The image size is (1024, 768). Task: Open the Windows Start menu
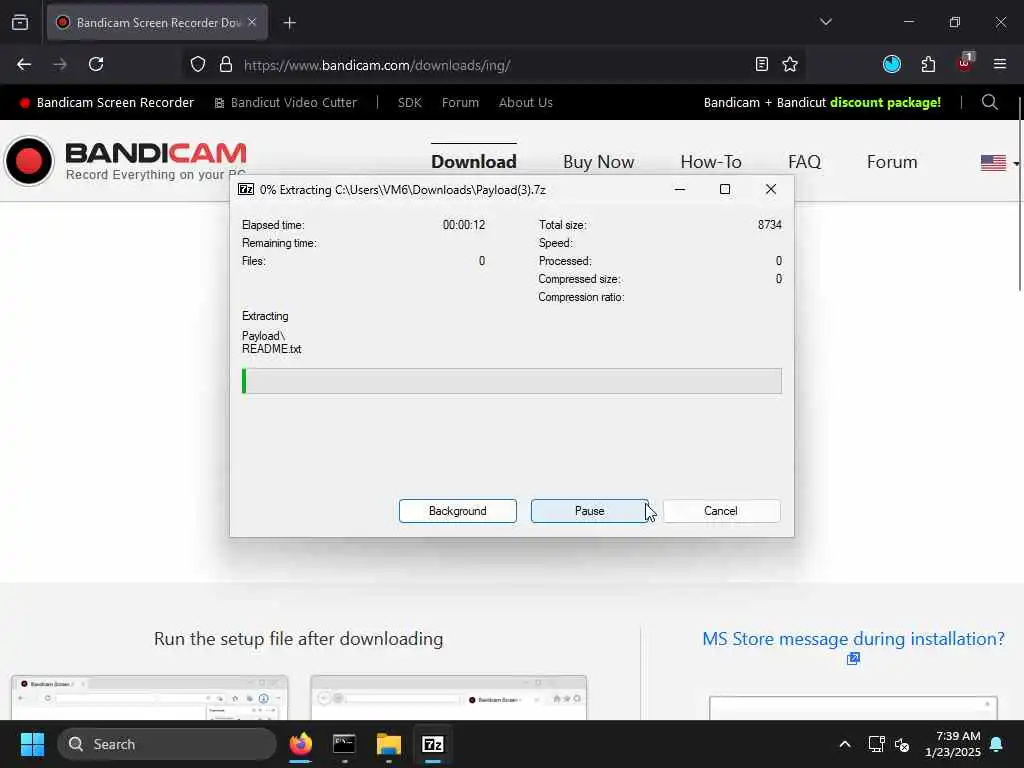tap(32, 744)
